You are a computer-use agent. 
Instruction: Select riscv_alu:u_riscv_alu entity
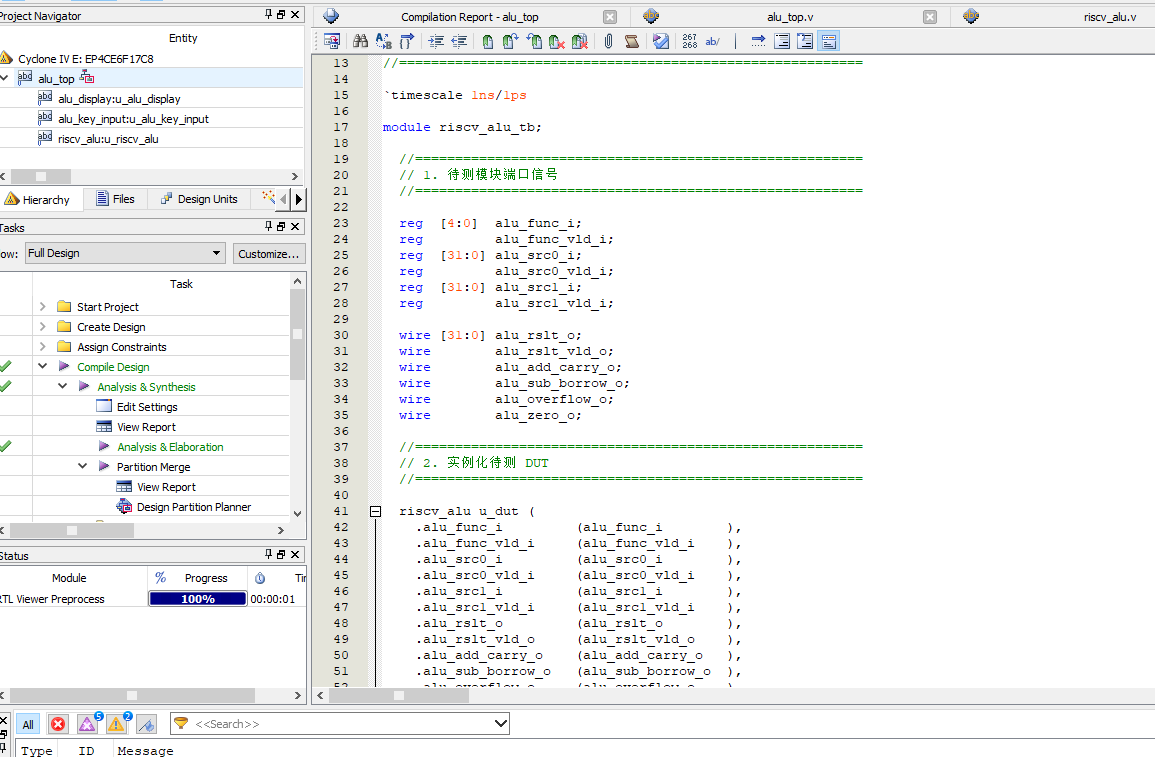click(108, 138)
